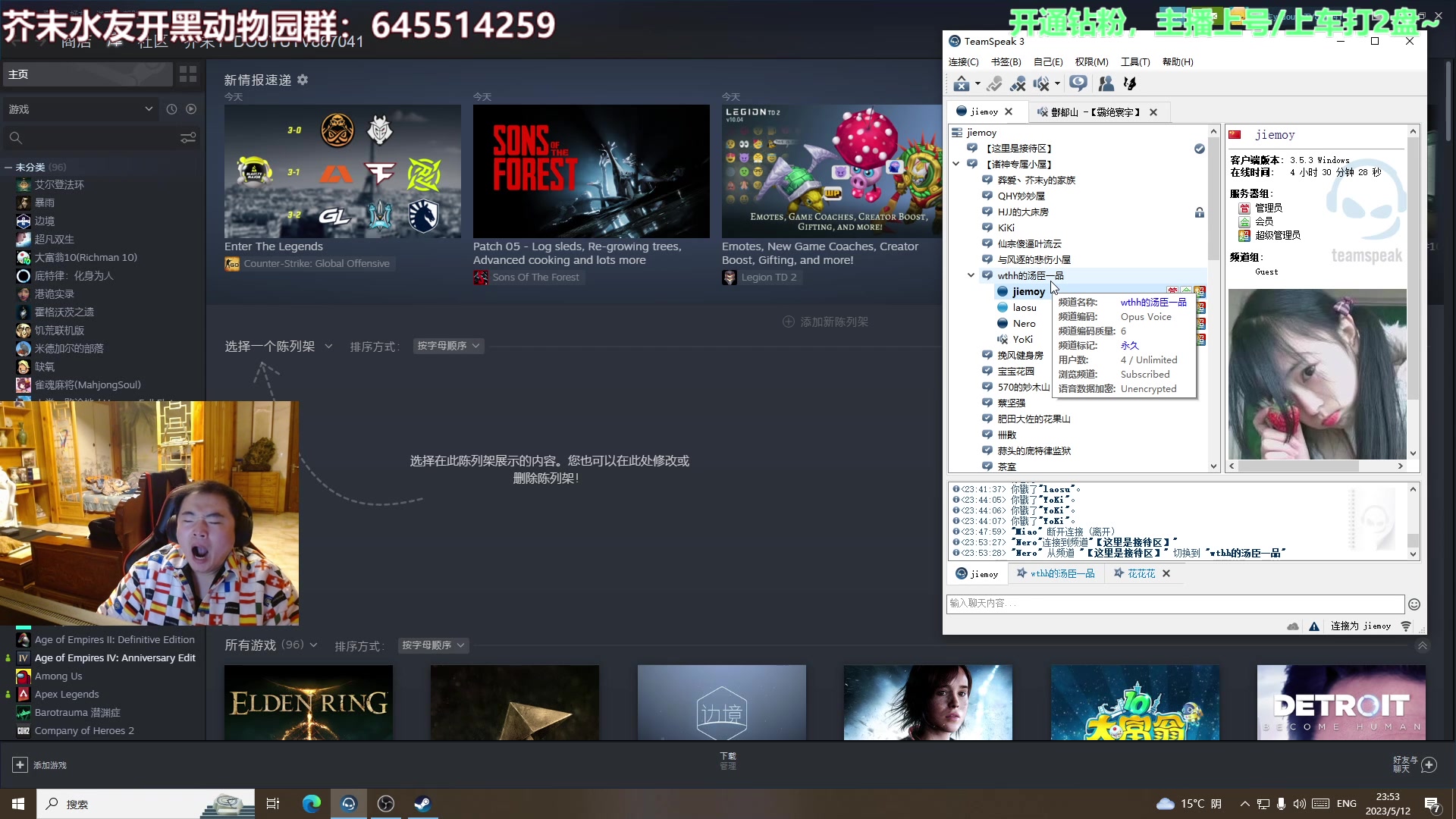Click TeamSpeak's Away status toolbar icon
The height and width of the screenshot is (819, 1456).
pyautogui.click(x=961, y=83)
